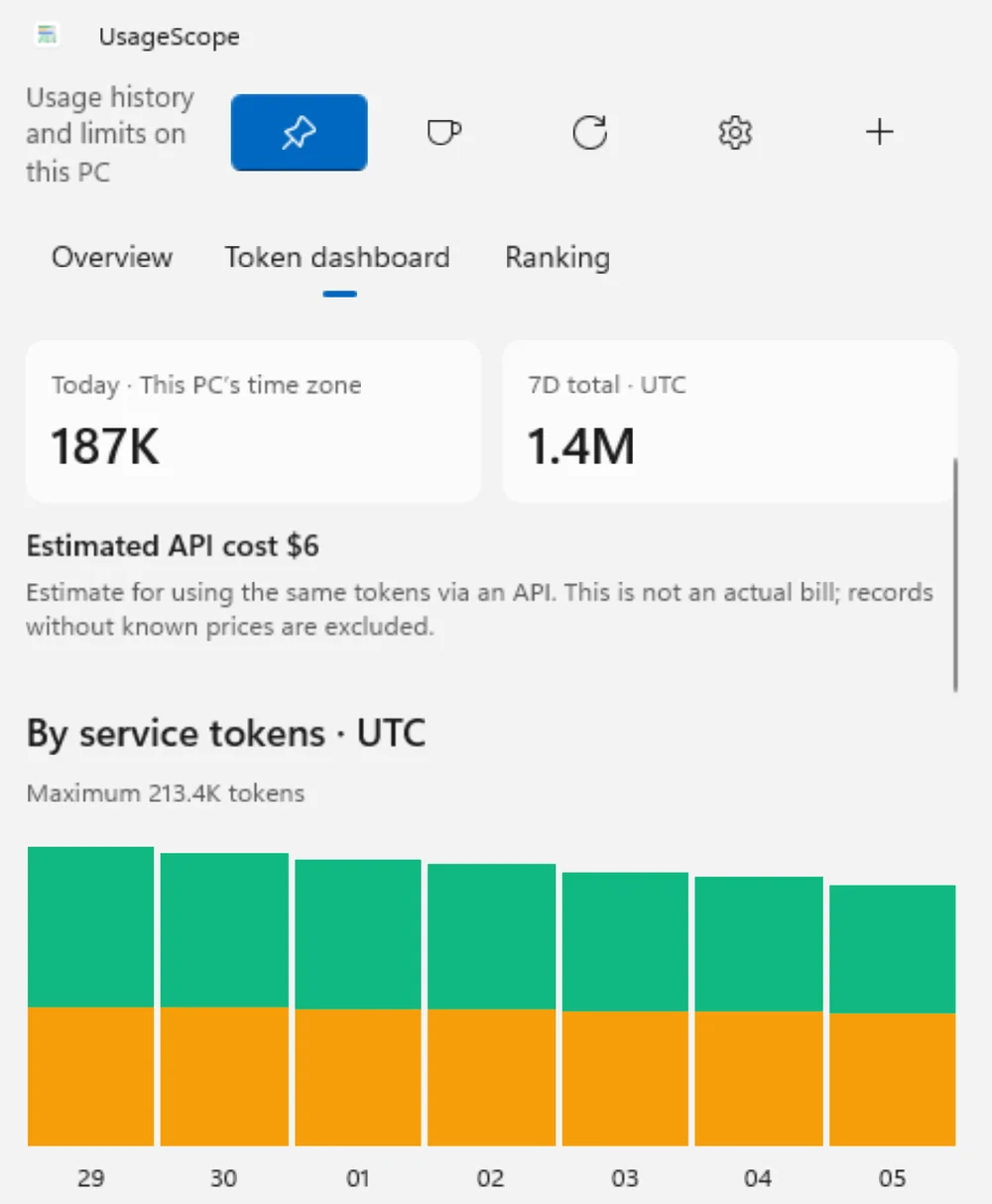Click the 04 date axis label
Viewport: 992px width, 1204px height.
pyautogui.click(x=759, y=1178)
